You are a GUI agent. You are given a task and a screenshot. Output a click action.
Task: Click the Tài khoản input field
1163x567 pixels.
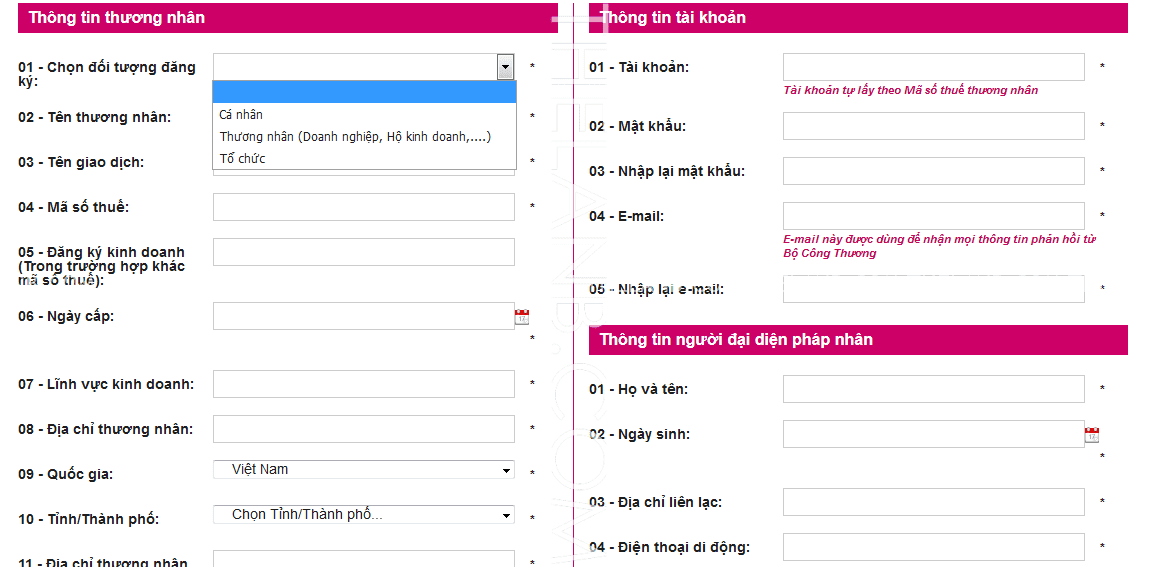(933, 67)
